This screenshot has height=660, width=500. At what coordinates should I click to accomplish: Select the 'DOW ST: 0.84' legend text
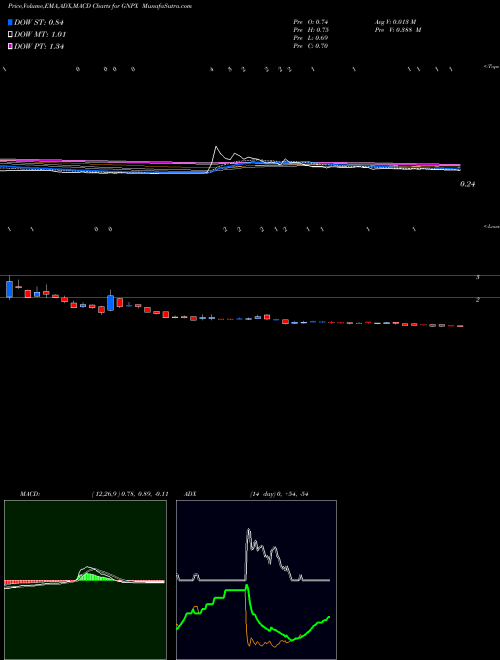[39, 23]
